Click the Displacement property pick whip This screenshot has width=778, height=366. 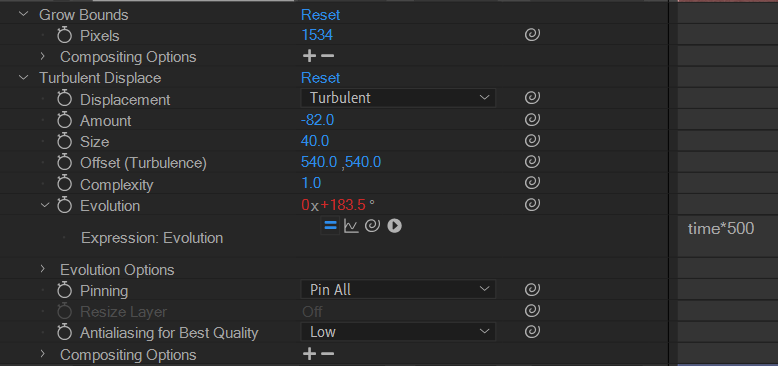tap(532, 98)
